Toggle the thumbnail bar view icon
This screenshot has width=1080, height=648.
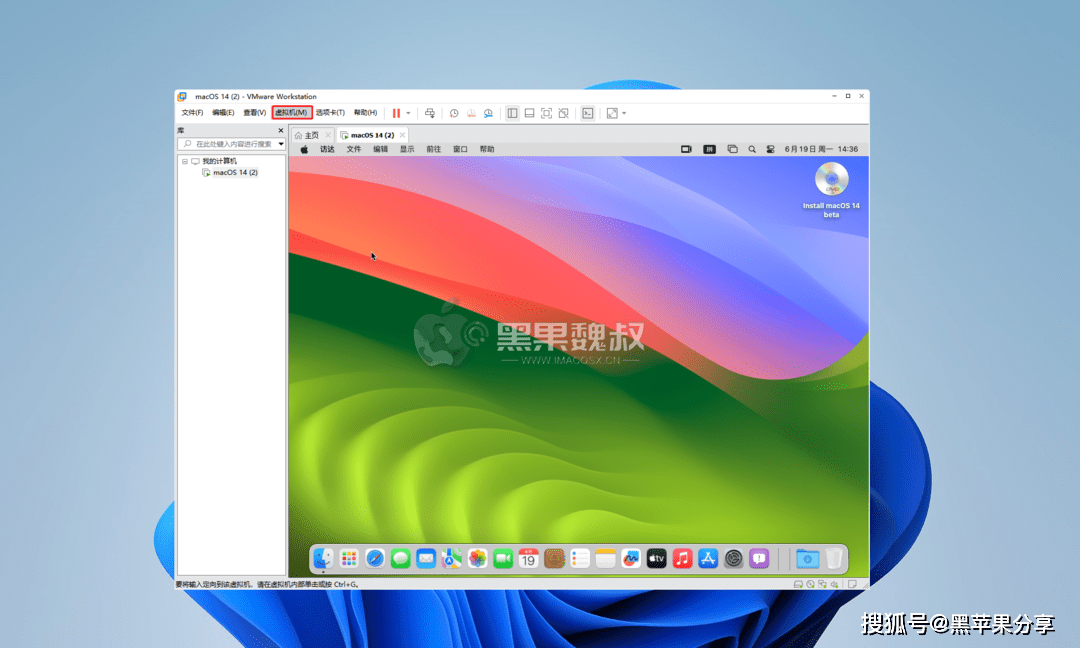(x=529, y=113)
